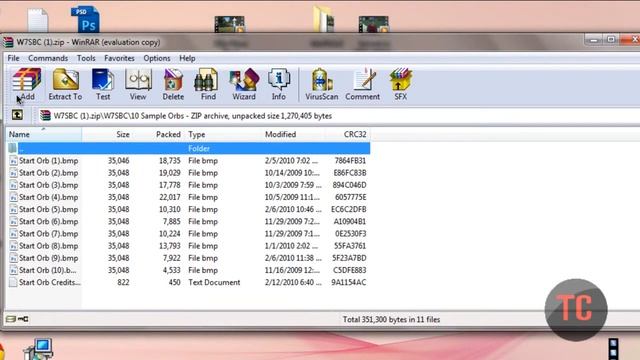Click modified date 1/1/2010 2:02

291,246
